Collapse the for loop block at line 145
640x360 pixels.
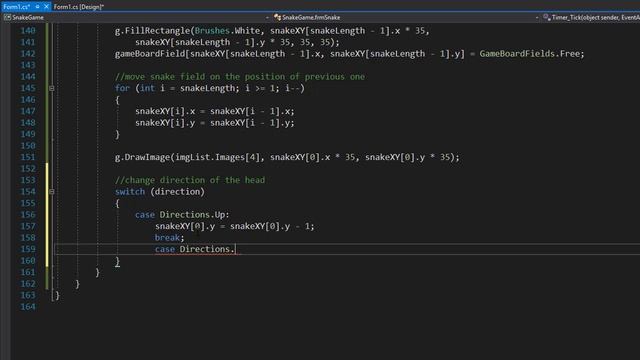[51, 88]
